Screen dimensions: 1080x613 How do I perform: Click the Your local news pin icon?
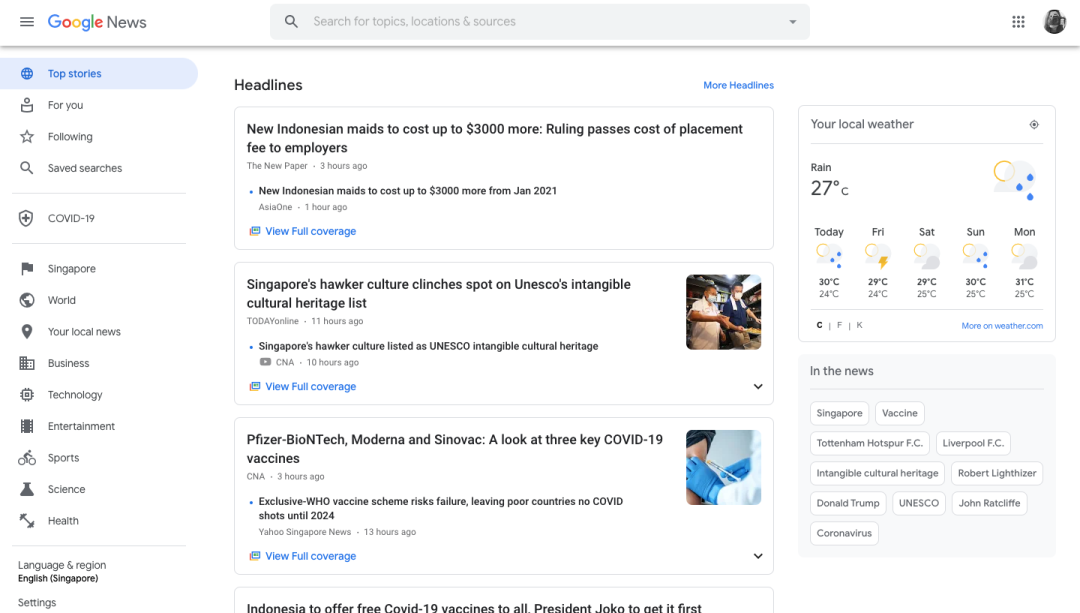pyautogui.click(x=27, y=332)
